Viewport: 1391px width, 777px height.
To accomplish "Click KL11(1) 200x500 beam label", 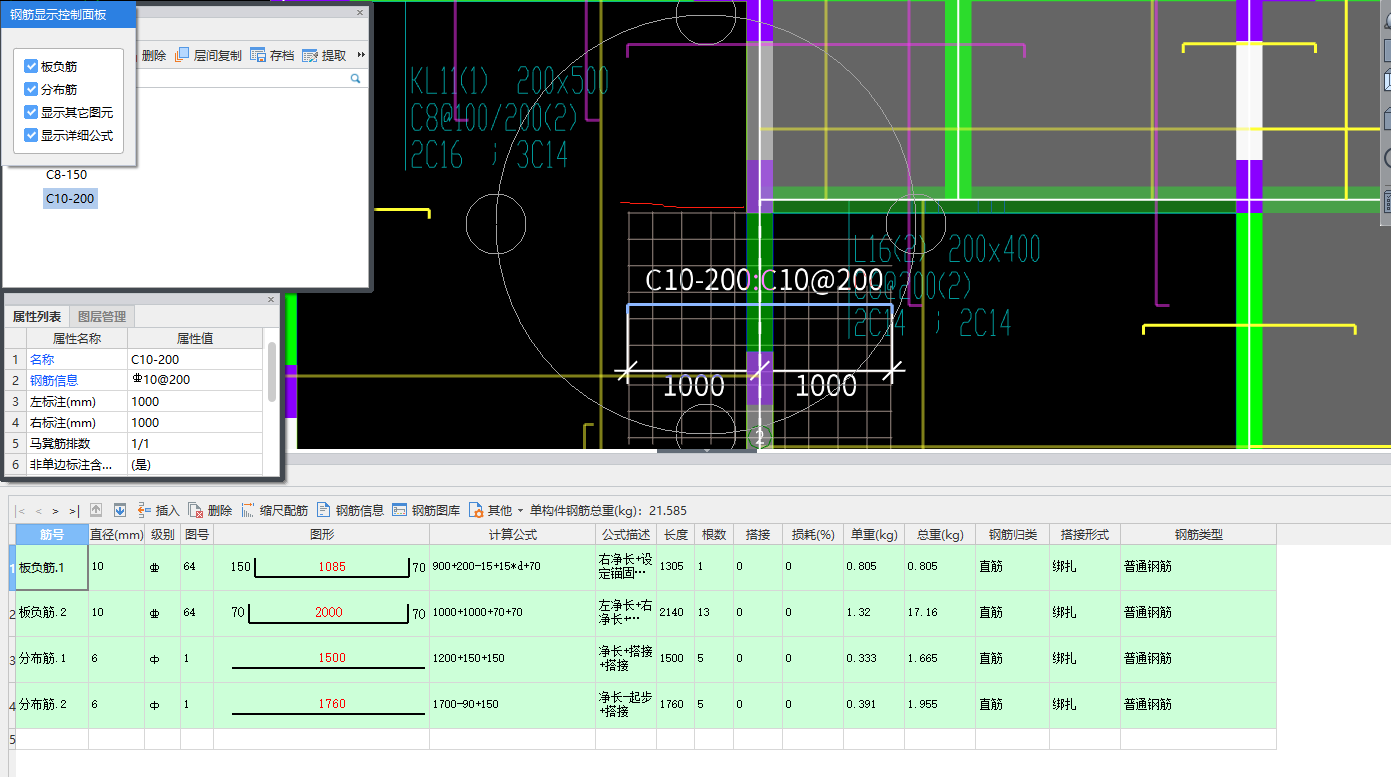I will [509, 81].
